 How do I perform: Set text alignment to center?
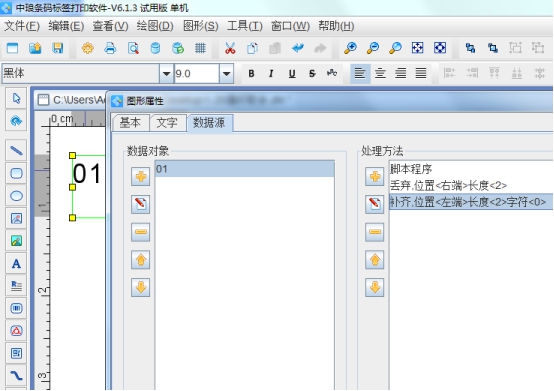coord(380,73)
